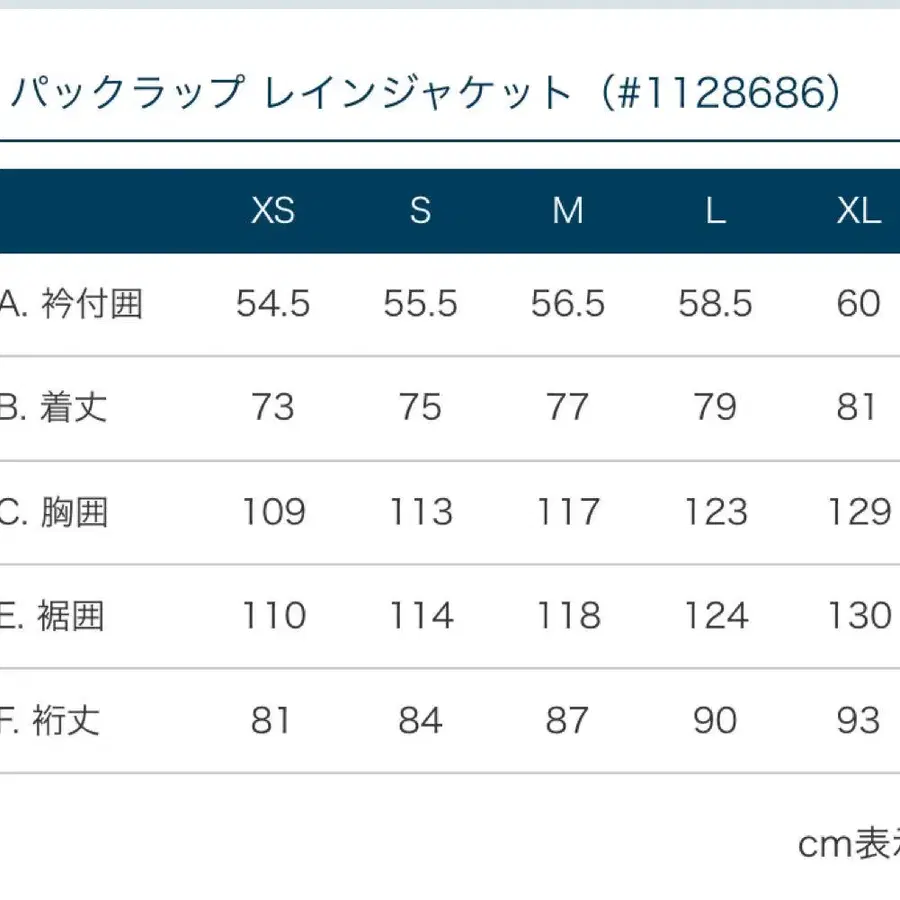Viewport: 900px width, 900px height.
Task: Select the 93 sleeve value for XL
Action: coord(859,720)
